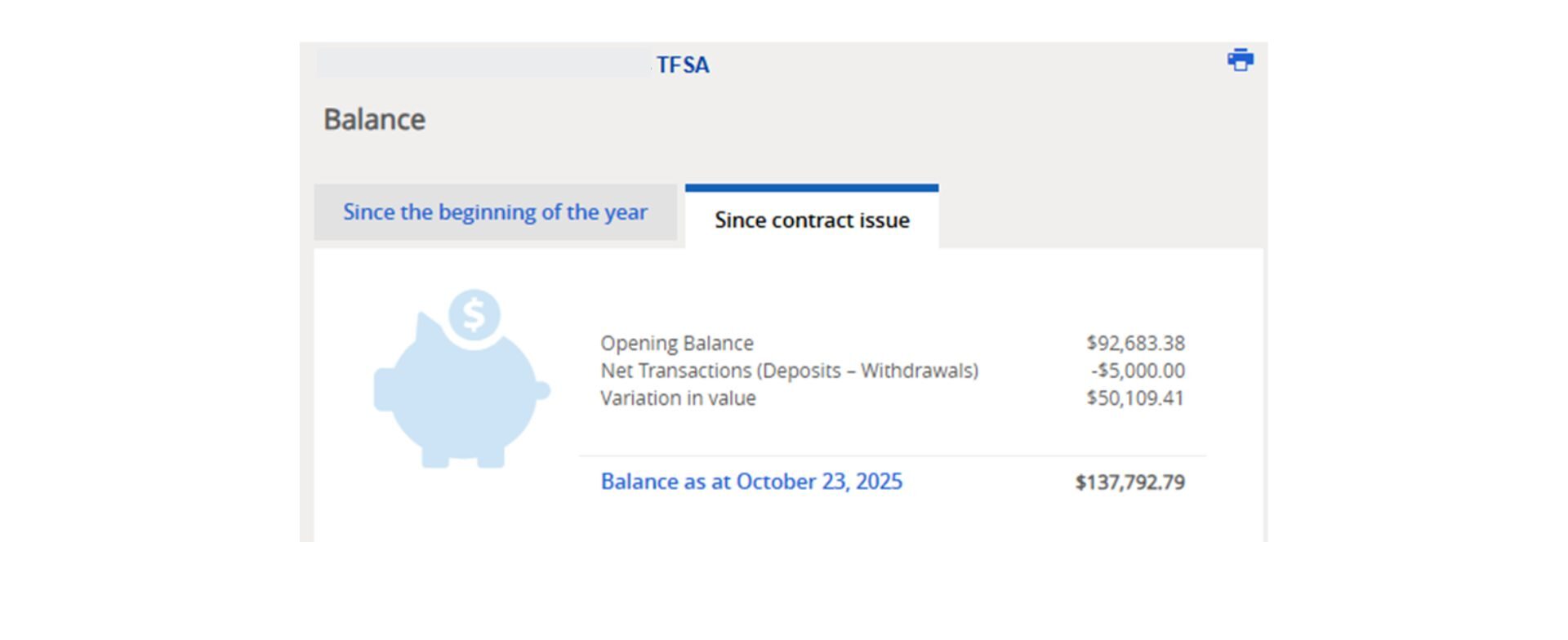Image resolution: width=1568 pixels, height=640 pixels.
Task: Click the piggy bank illustration
Action: [x=461, y=400]
